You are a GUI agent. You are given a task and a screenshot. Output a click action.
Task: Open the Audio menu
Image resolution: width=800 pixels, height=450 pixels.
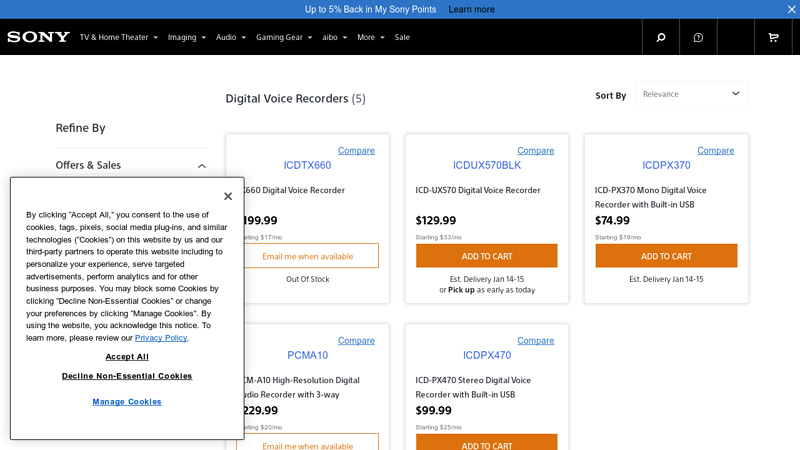click(231, 37)
